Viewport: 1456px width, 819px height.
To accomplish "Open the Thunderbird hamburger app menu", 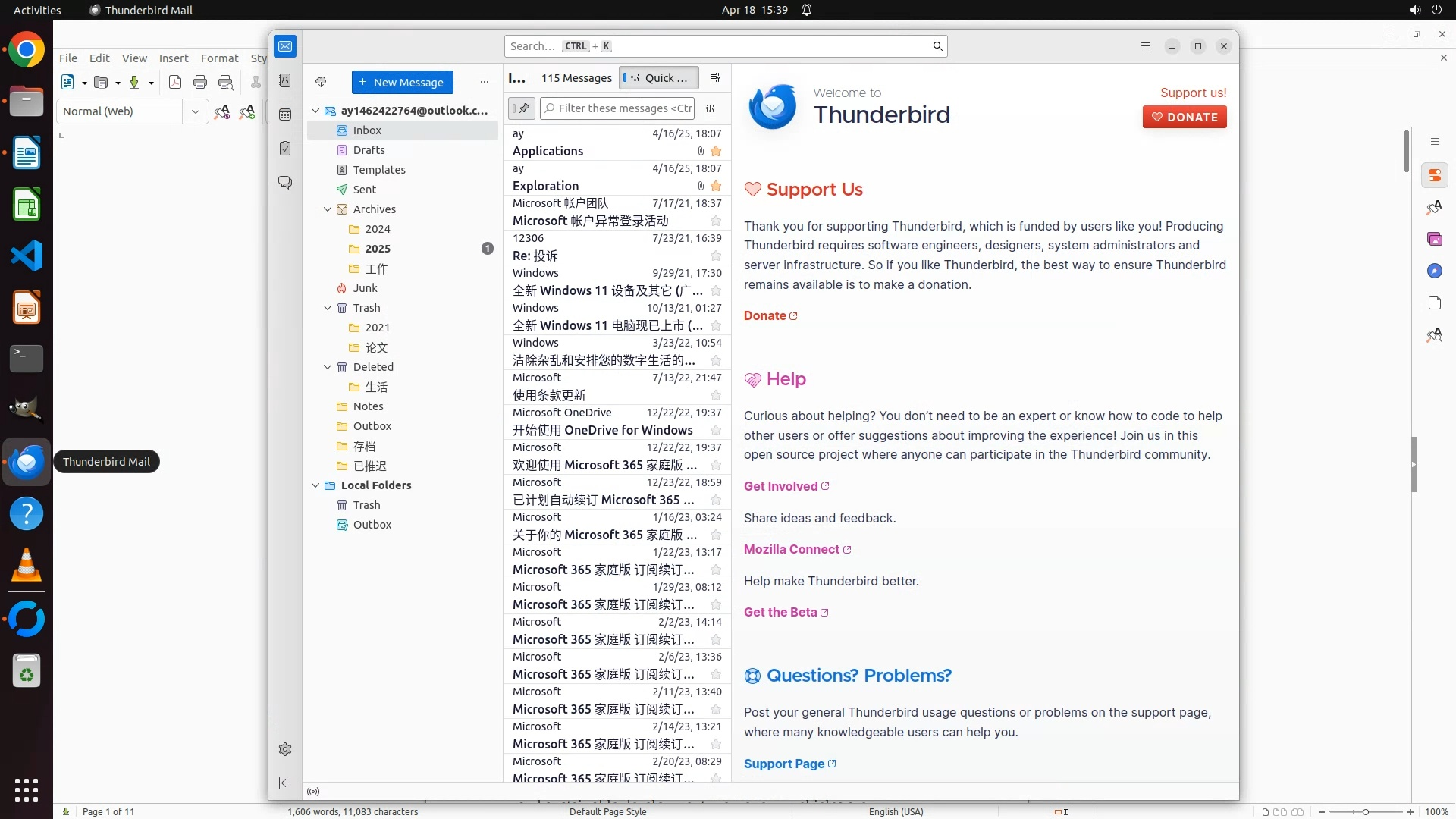I will point(1146,46).
